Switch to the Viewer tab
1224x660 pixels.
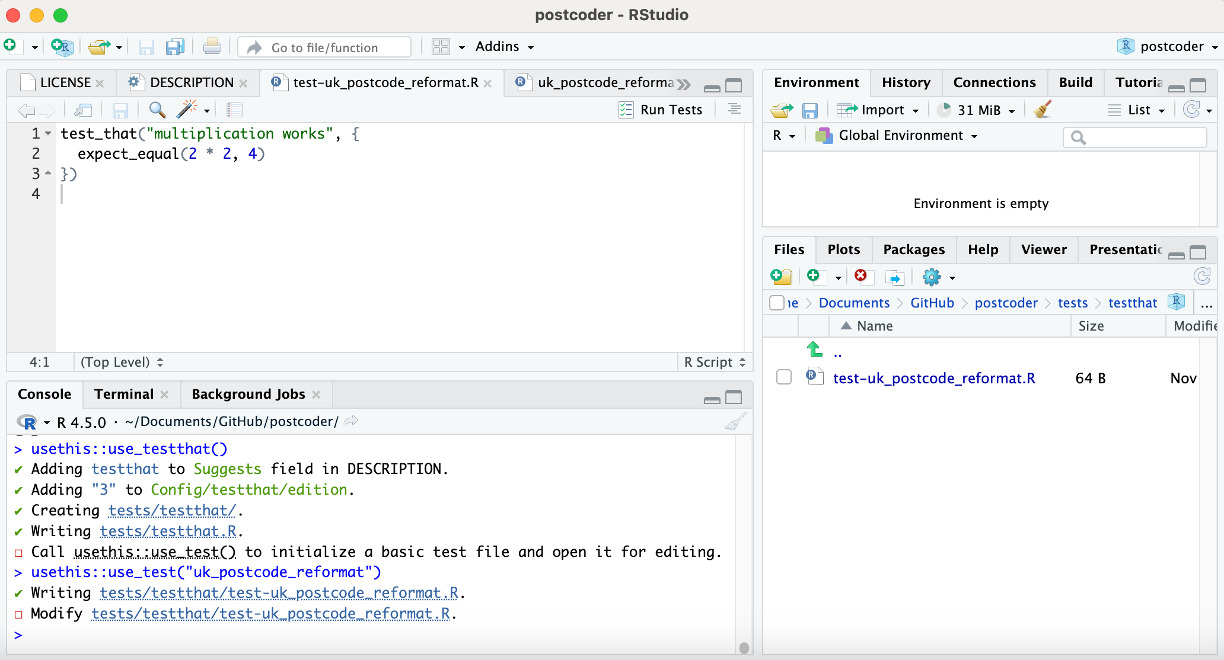1044,250
